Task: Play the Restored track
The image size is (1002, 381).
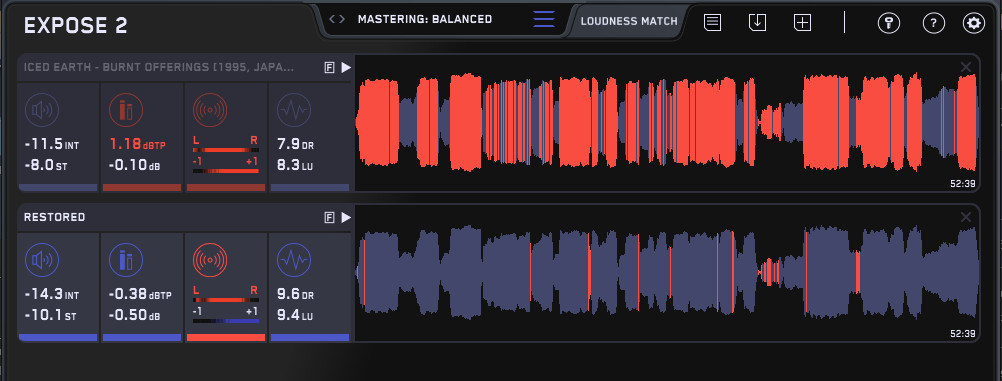Action: [346, 217]
